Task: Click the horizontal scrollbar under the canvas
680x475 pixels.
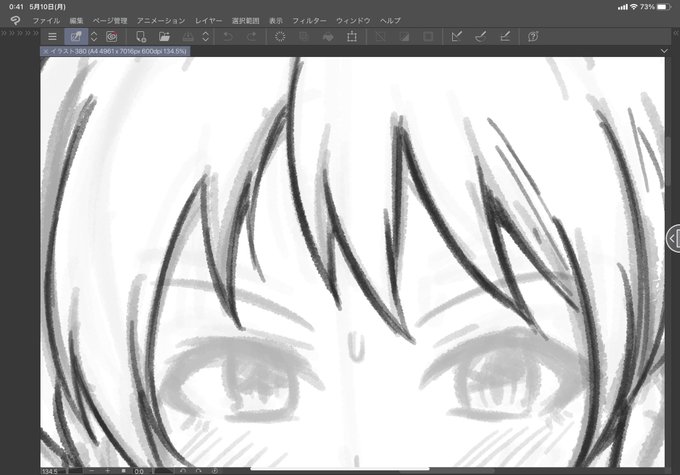Action: (x=447, y=470)
